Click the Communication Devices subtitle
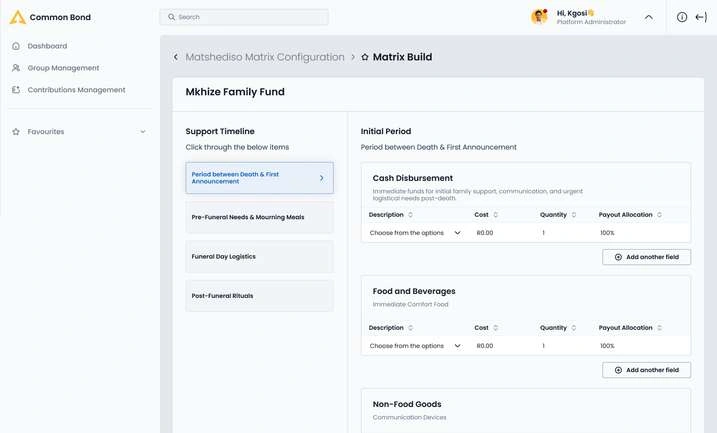Screen dimensions: 717x433 (409, 417)
